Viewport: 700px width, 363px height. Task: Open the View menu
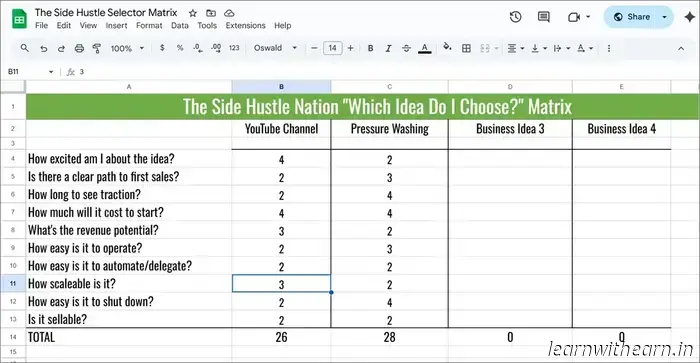click(88, 25)
